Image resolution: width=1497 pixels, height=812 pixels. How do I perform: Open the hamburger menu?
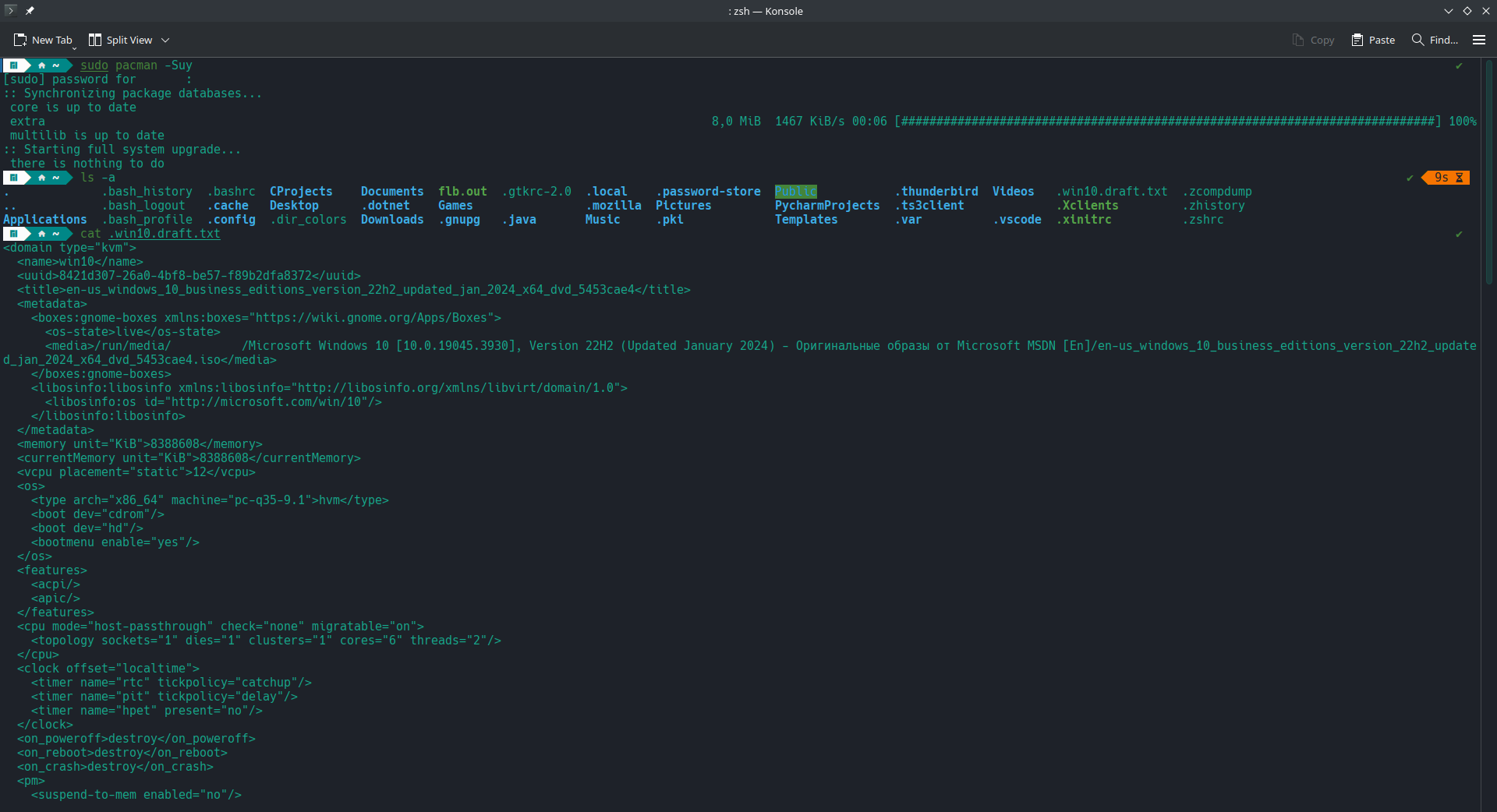click(1479, 40)
